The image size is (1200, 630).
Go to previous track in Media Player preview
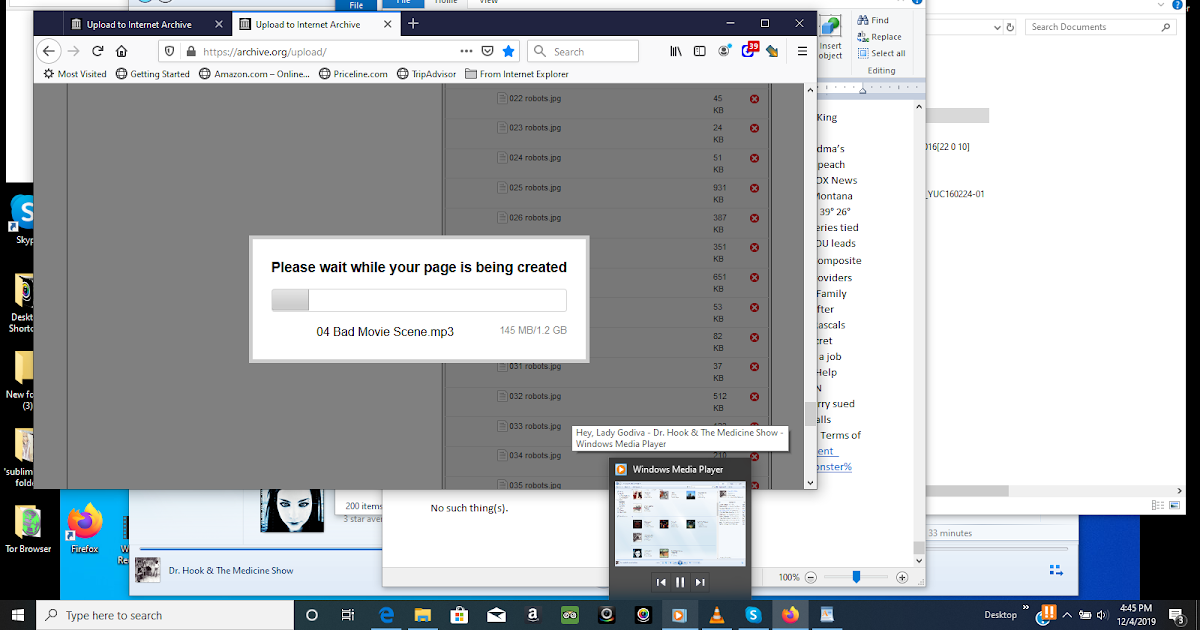point(661,582)
